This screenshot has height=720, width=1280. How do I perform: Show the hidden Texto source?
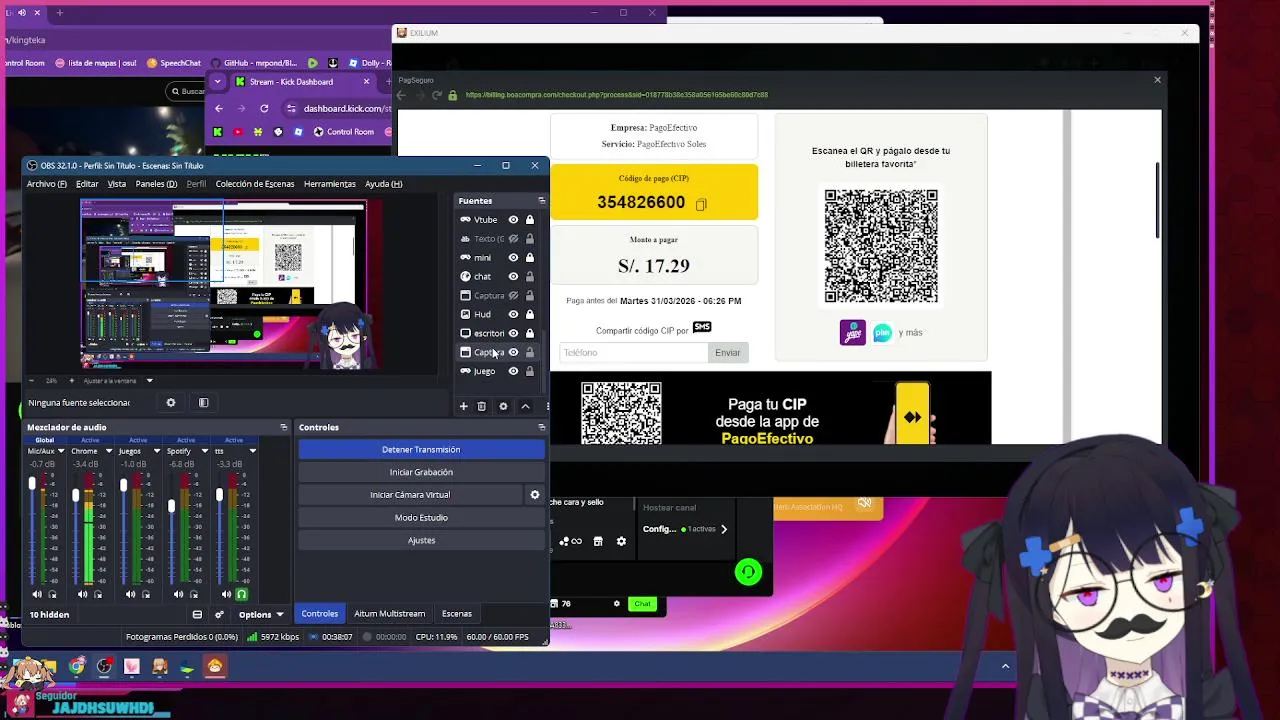point(513,239)
